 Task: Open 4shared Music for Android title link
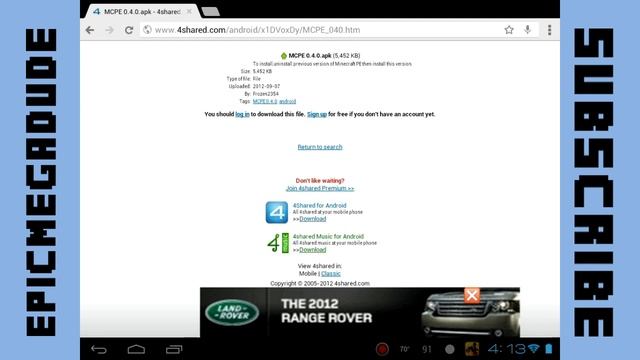(328, 236)
